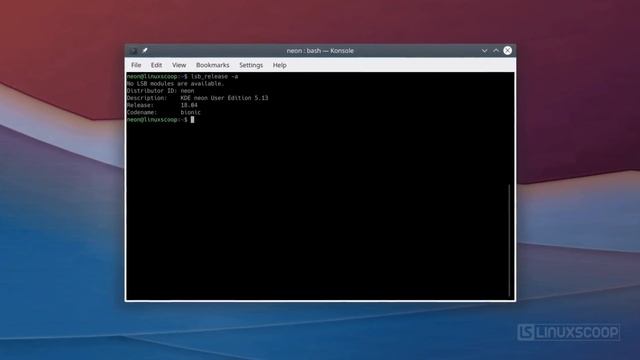Screen dimensions: 640x360
Task: Click the 'neon : bash — Konsole' window title
Action: point(320,51)
